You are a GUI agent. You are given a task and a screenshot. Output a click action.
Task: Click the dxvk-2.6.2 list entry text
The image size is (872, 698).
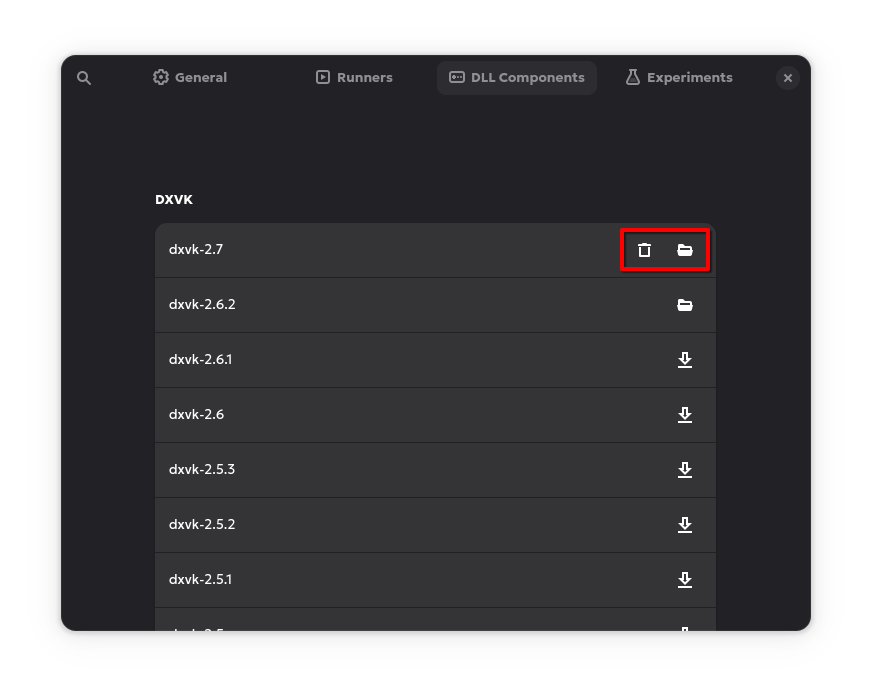pyautogui.click(x=202, y=305)
